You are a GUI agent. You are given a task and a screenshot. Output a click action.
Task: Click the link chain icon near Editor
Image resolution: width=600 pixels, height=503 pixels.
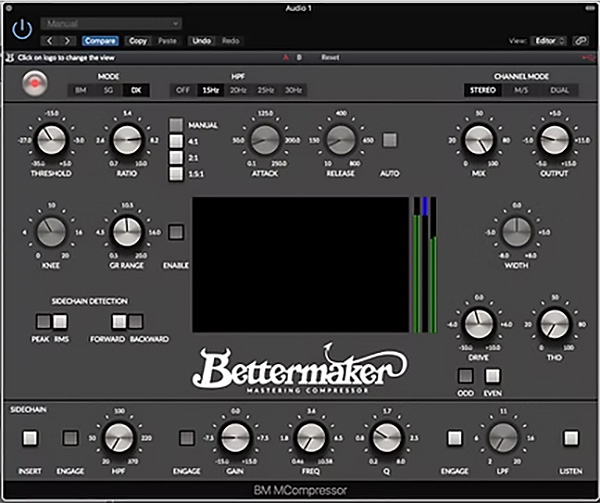pos(580,41)
